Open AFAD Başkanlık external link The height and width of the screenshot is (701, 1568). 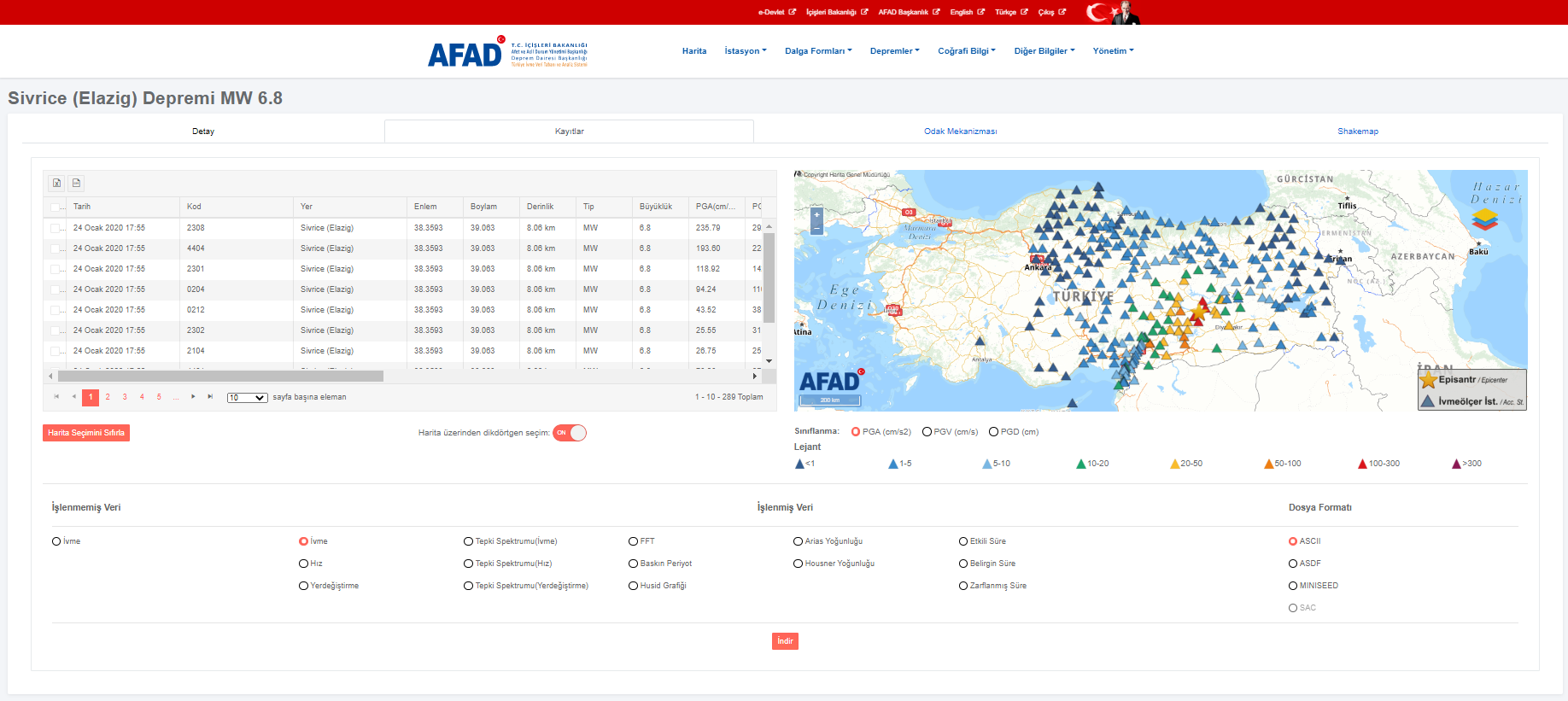(909, 12)
